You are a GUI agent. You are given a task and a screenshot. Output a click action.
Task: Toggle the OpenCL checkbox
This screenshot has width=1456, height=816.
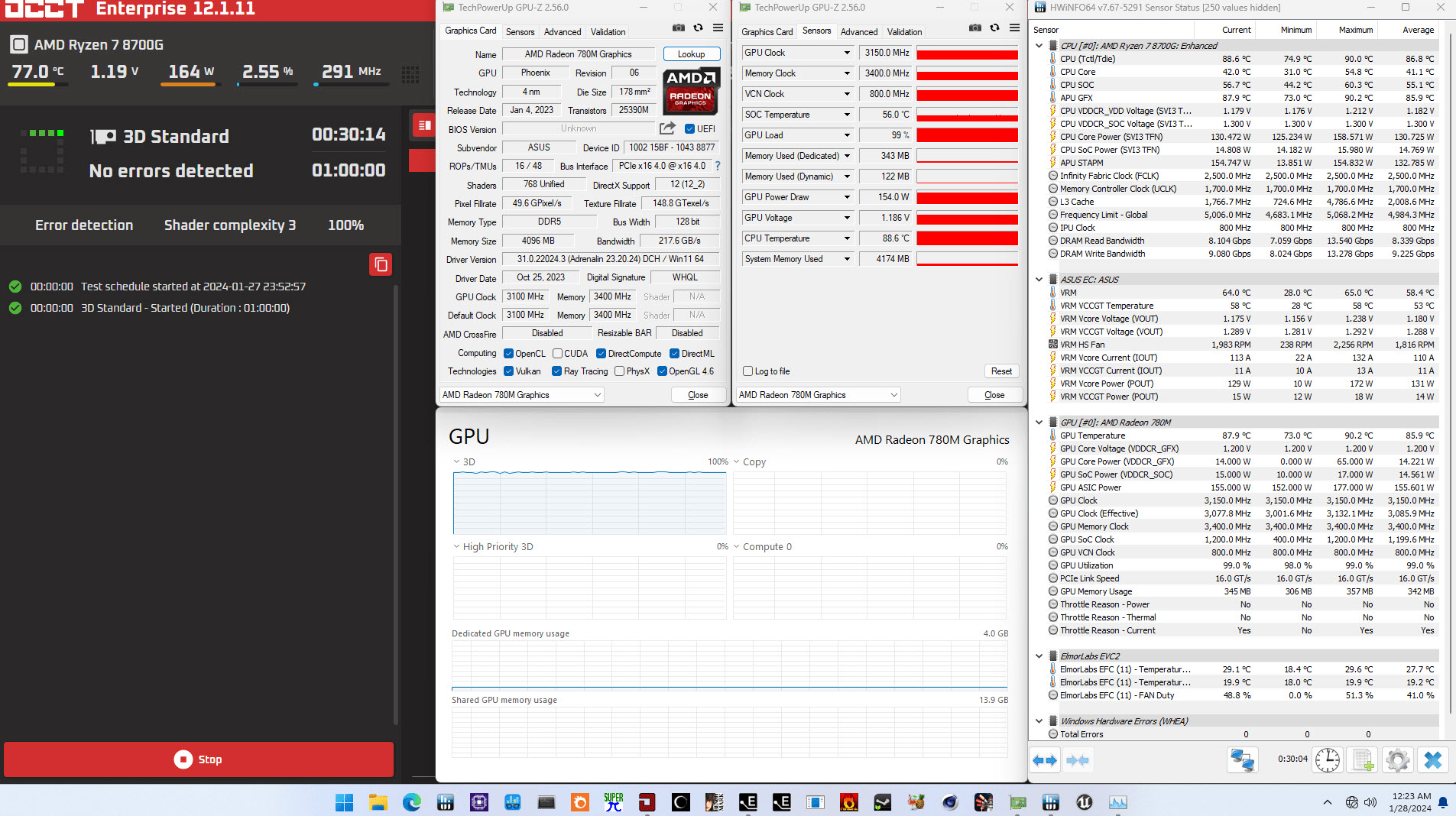[508, 354]
